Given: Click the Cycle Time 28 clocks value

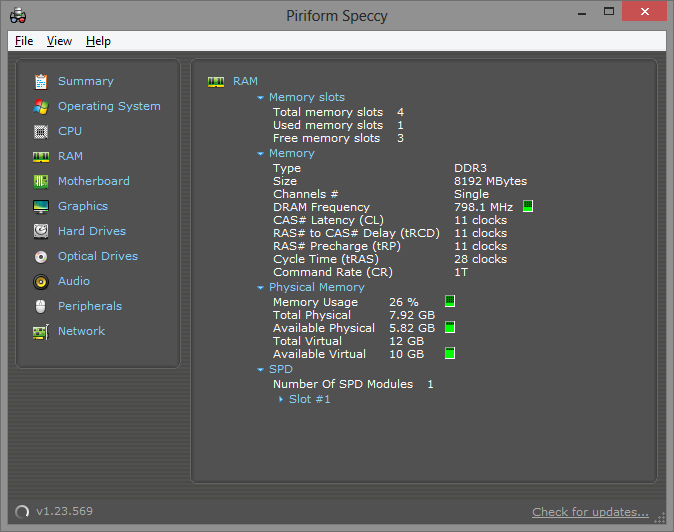Looking at the screenshot, I should click(481, 259).
